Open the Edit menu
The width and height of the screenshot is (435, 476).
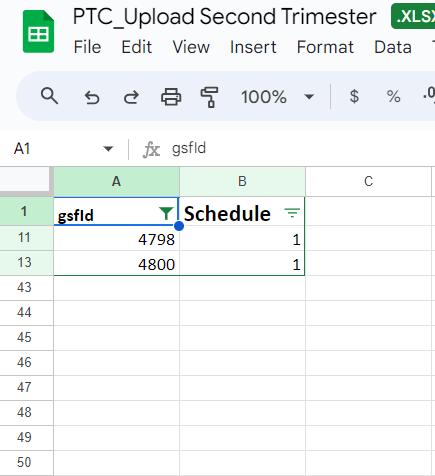(137, 47)
